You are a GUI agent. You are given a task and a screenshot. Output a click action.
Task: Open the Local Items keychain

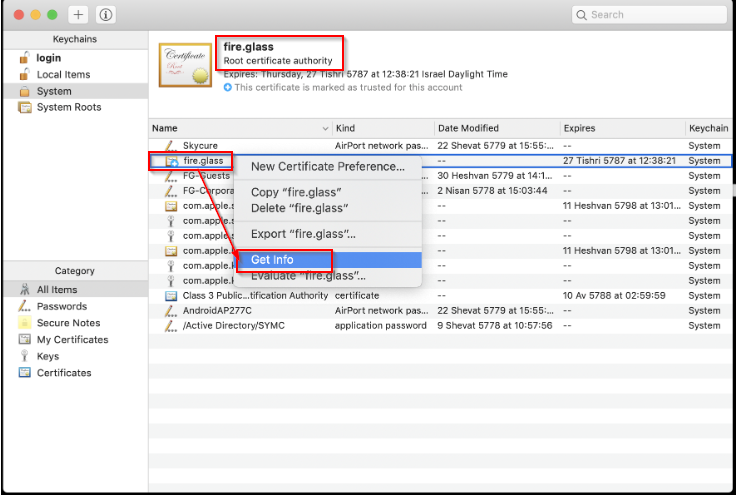63,74
